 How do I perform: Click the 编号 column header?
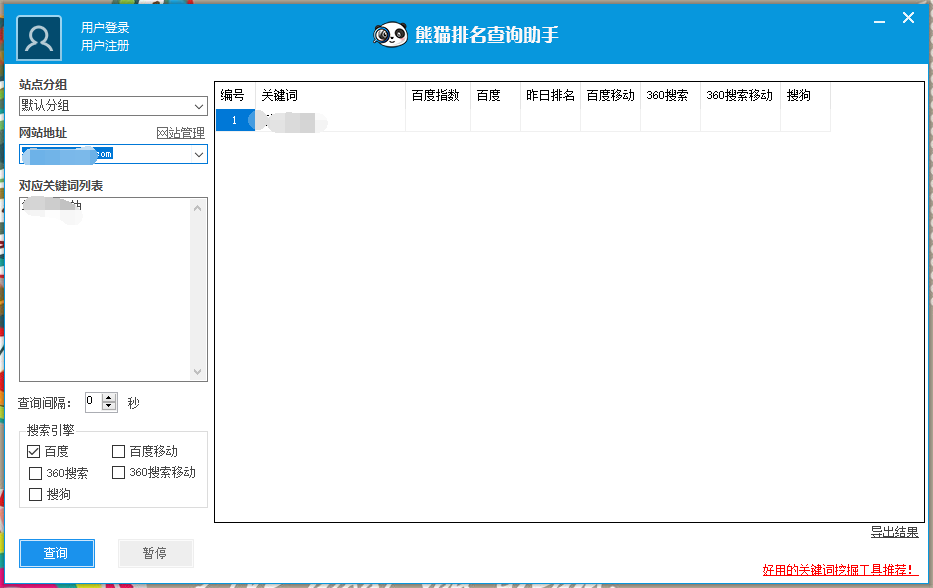(x=236, y=95)
